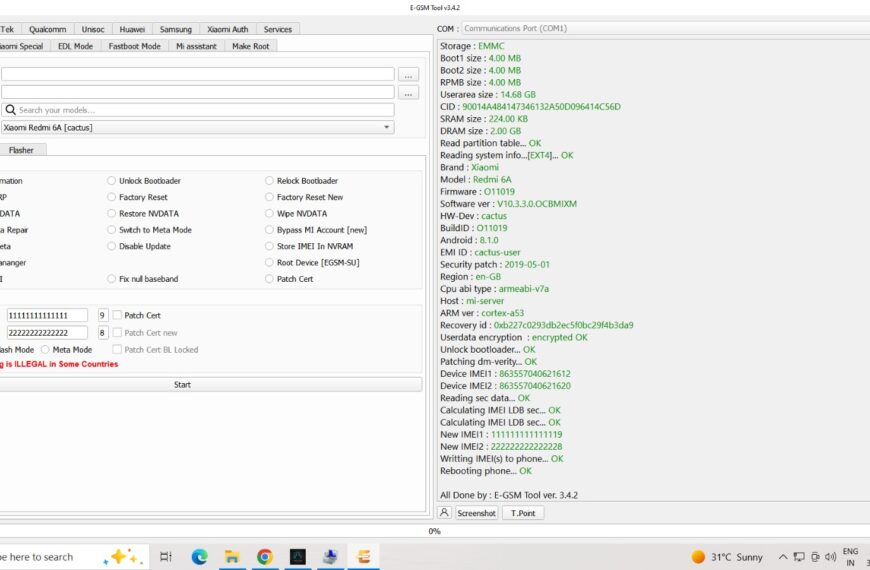Viewport: 870px width, 570px height.
Task: Click the Start button
Action: (x=211, y=385)
